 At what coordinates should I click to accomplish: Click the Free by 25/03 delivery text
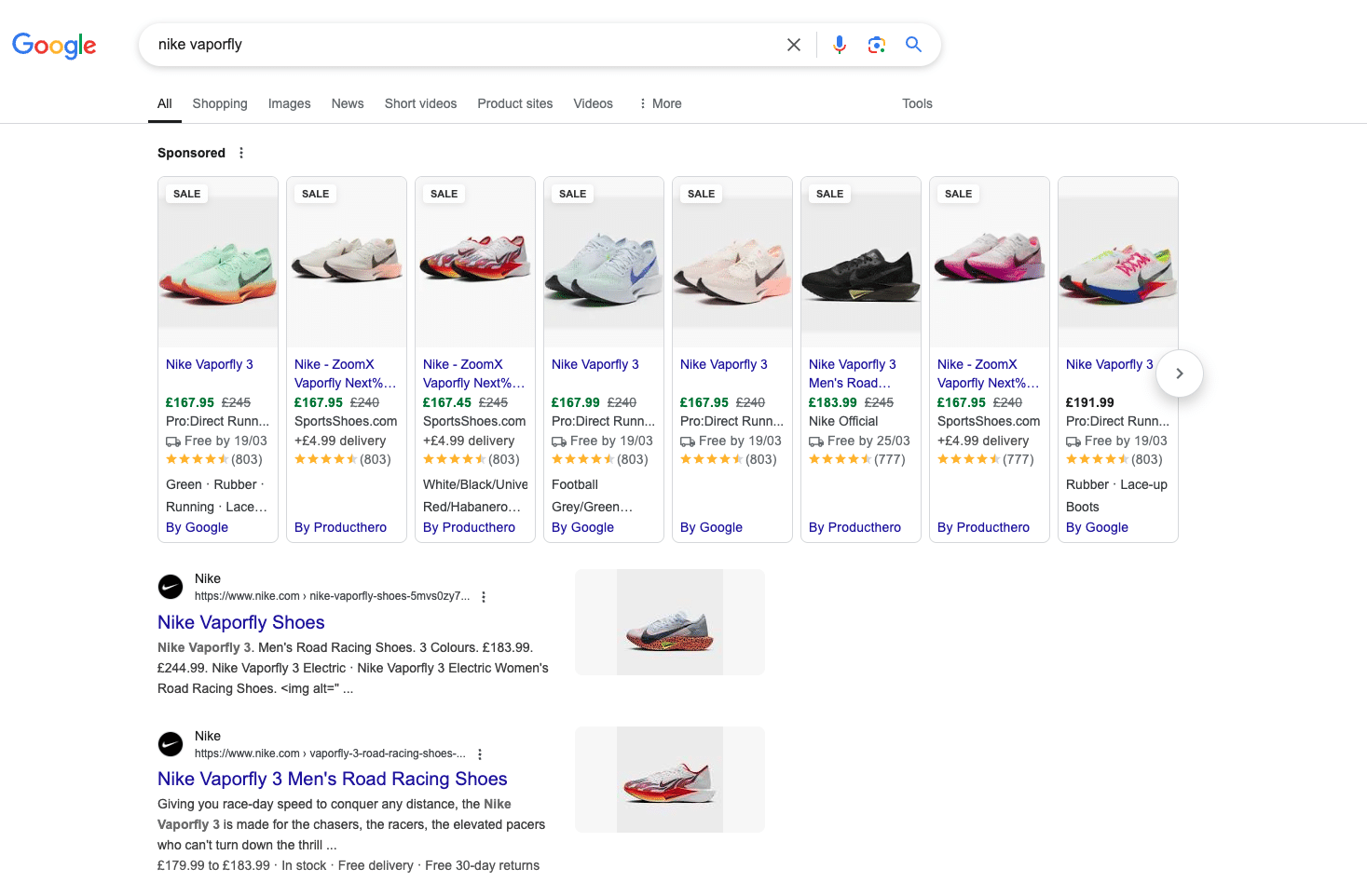[x=868, y=441]
